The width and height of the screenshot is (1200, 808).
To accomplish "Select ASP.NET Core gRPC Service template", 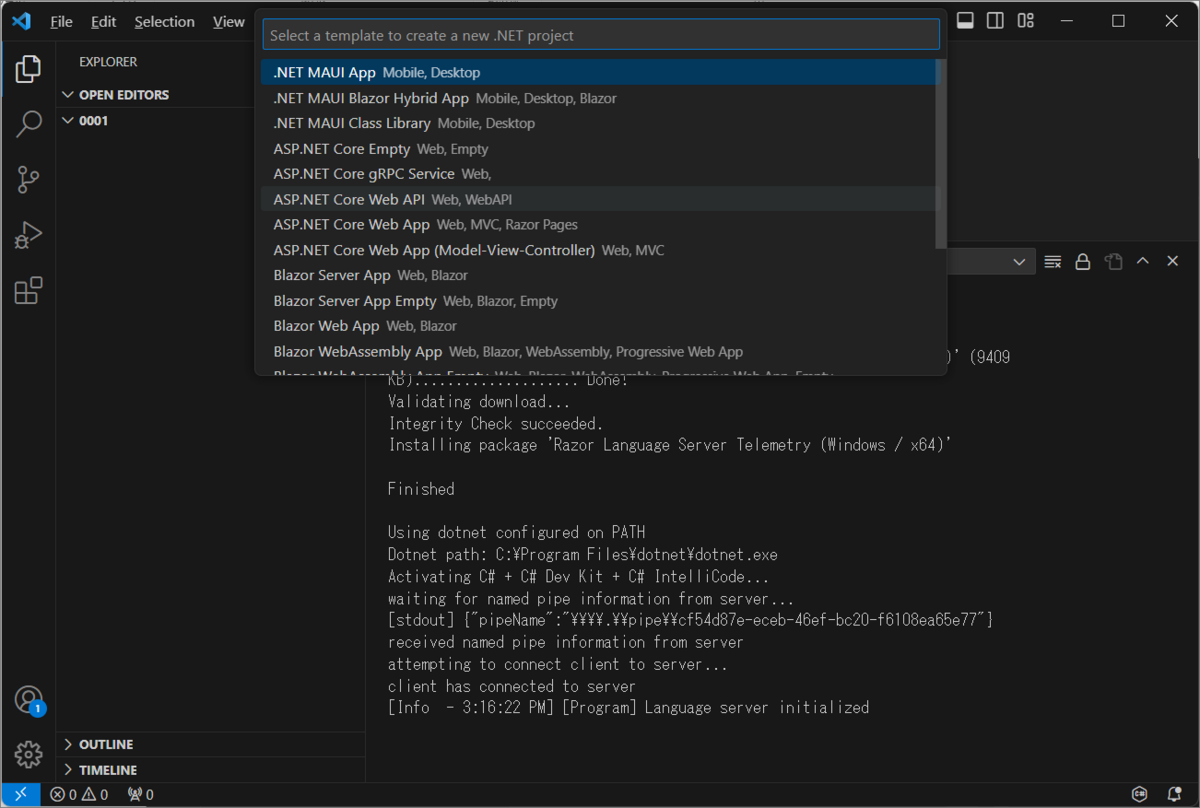I will (598, 174).
